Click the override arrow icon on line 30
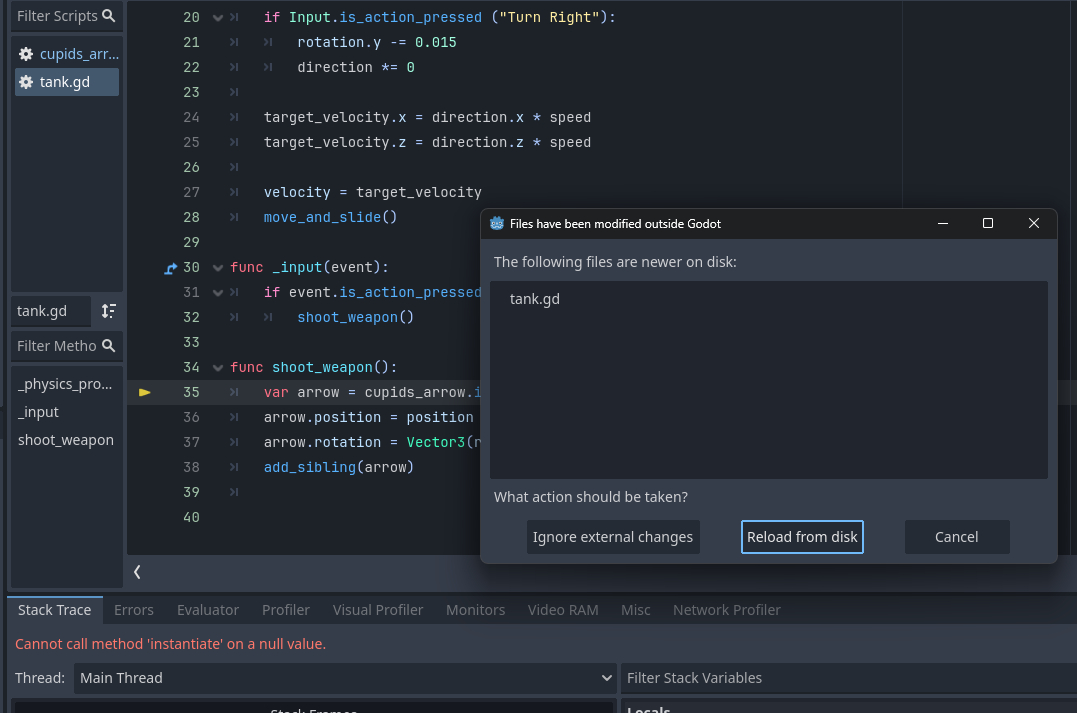 pos(169,268)
